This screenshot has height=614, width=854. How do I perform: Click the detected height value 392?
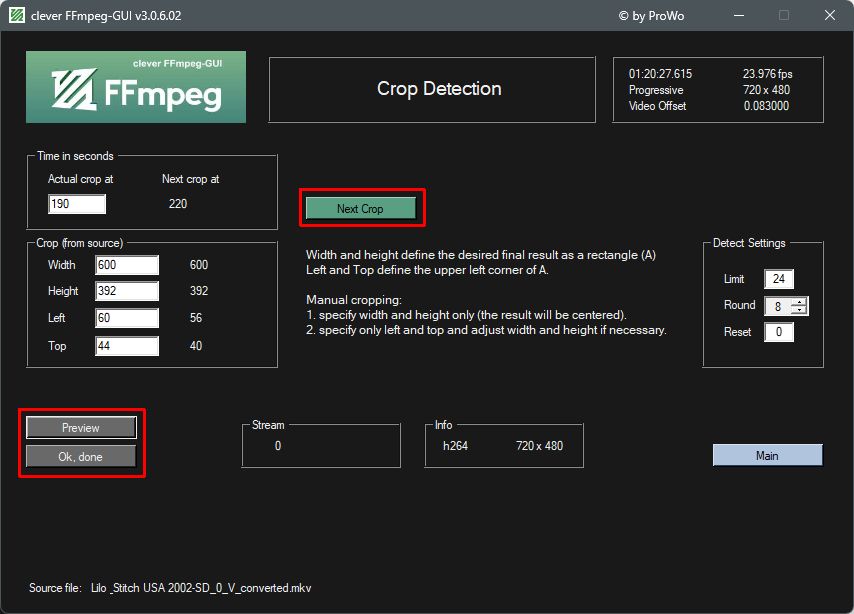coord(199,291)
